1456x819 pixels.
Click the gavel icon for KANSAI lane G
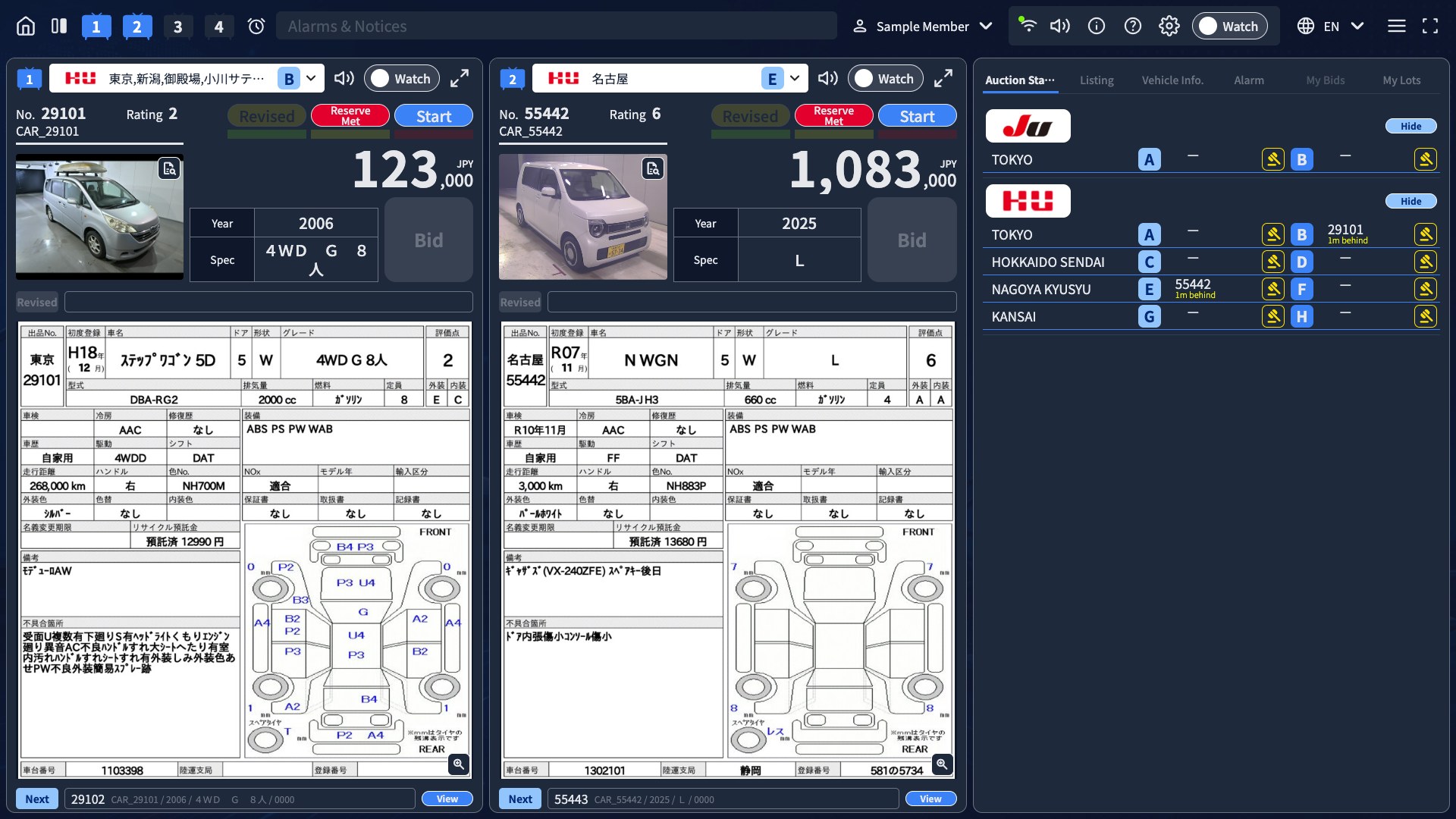point(1273,316)
